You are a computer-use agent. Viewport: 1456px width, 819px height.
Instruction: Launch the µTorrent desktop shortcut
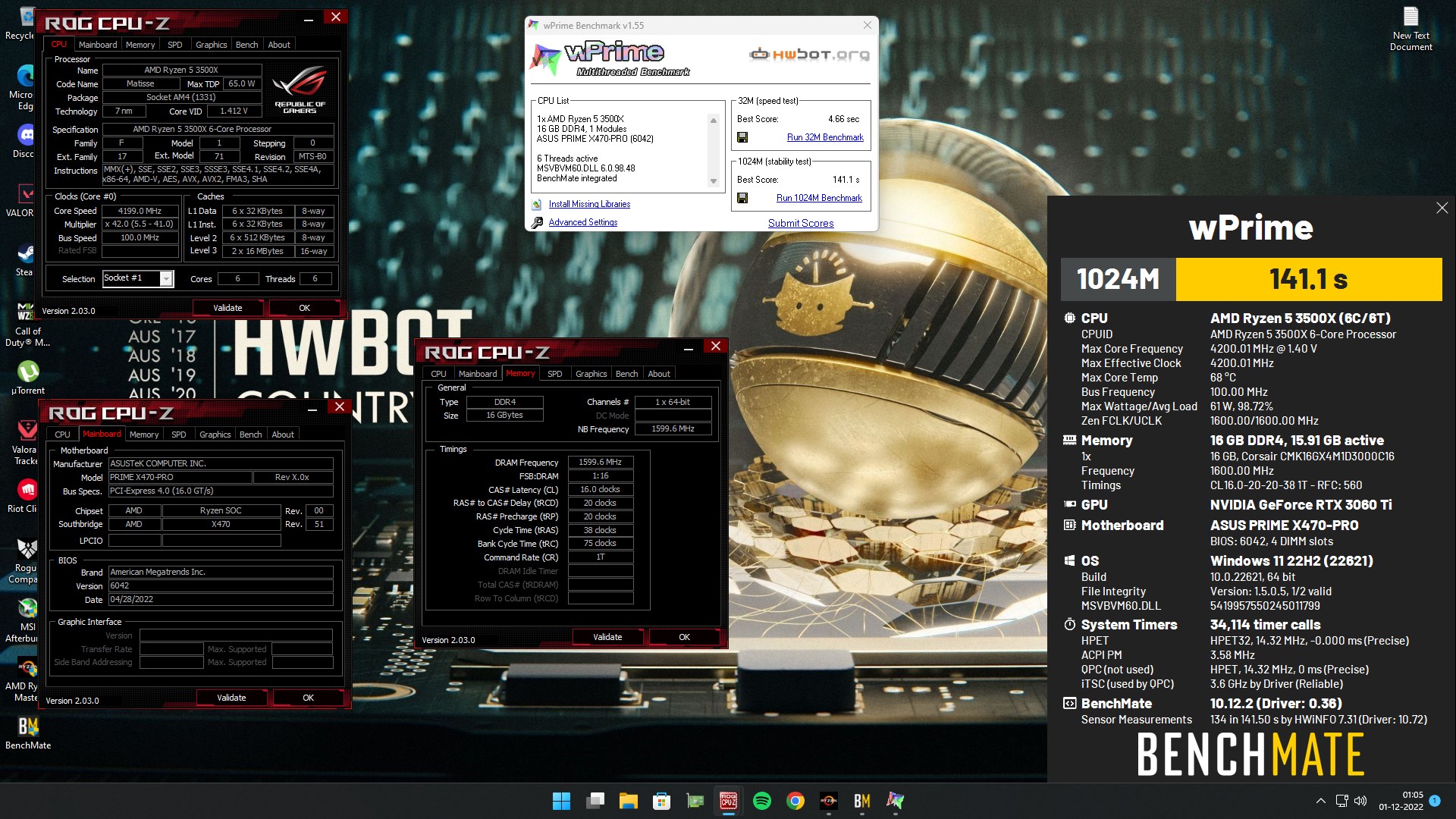tap(27, 377)
